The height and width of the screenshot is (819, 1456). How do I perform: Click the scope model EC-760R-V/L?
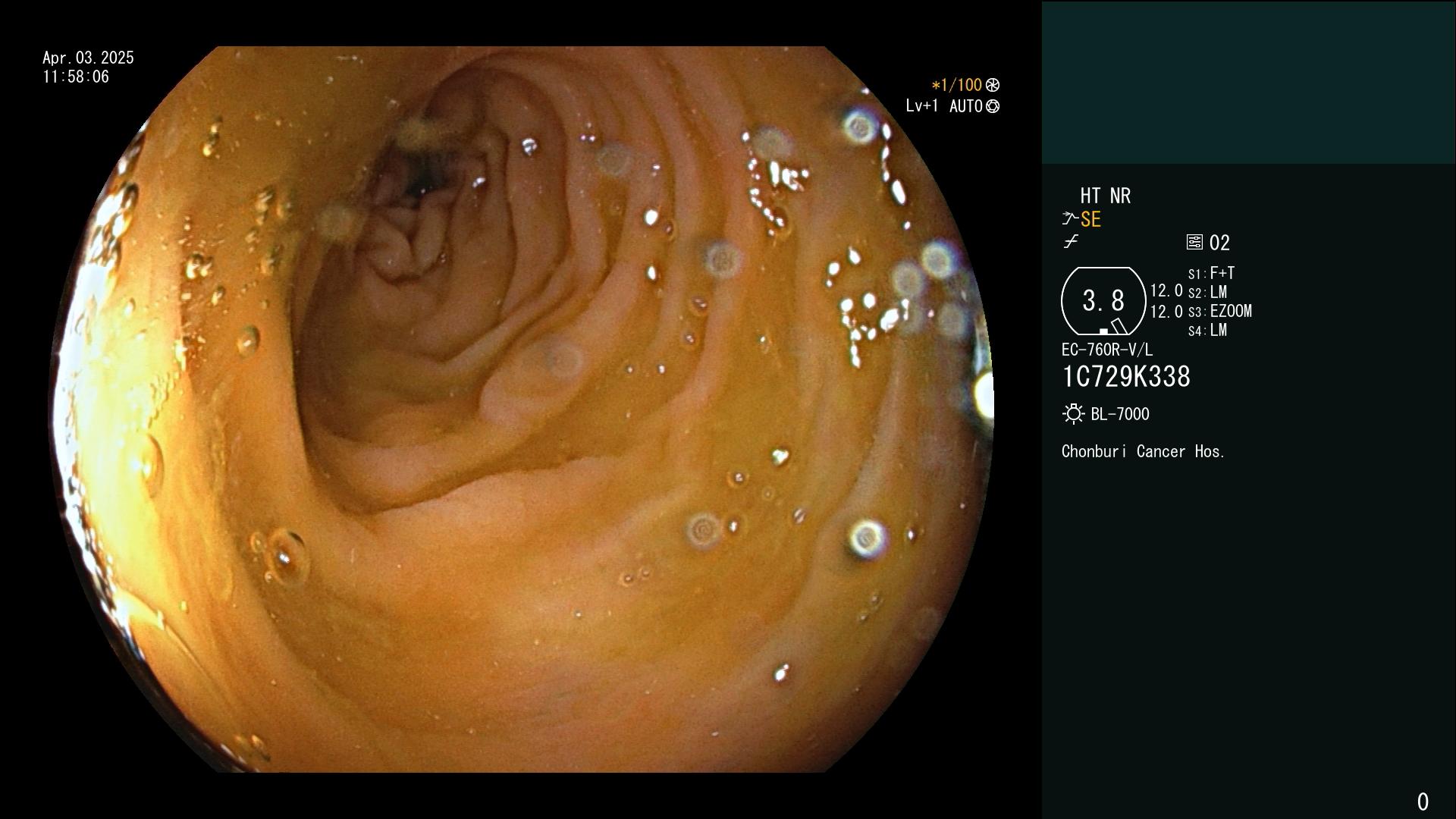[1106, 350]
